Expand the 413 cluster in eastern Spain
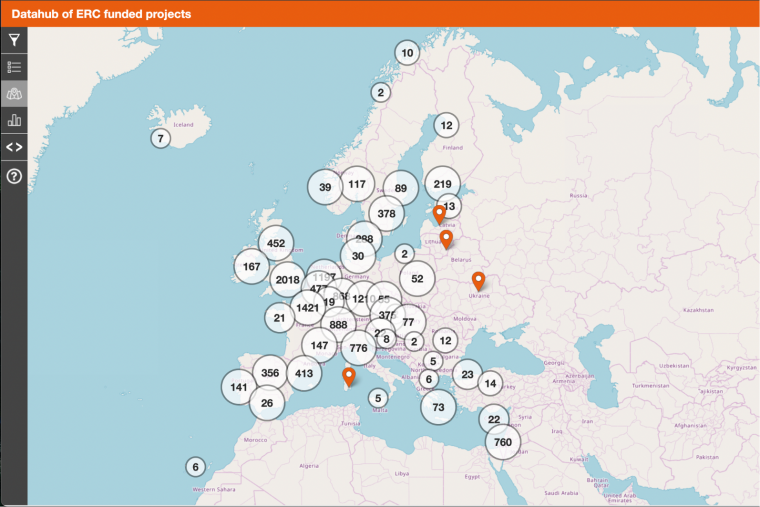Image resolution: width=760 pixels, height=507 pixels. pos(304,374)
